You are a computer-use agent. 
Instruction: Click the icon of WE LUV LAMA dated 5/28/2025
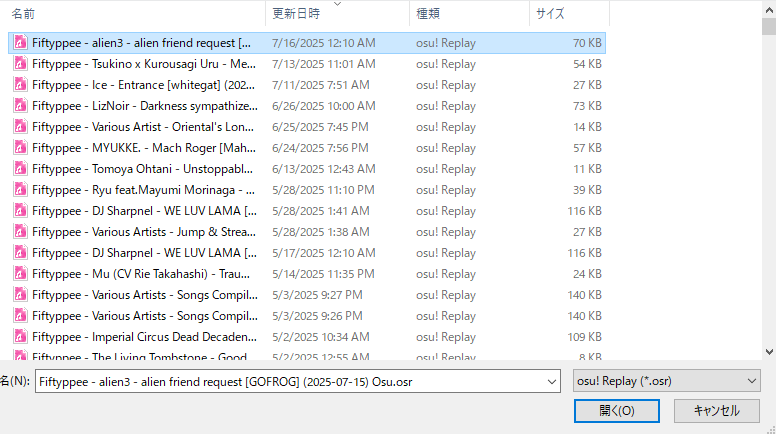click(20, 211)
